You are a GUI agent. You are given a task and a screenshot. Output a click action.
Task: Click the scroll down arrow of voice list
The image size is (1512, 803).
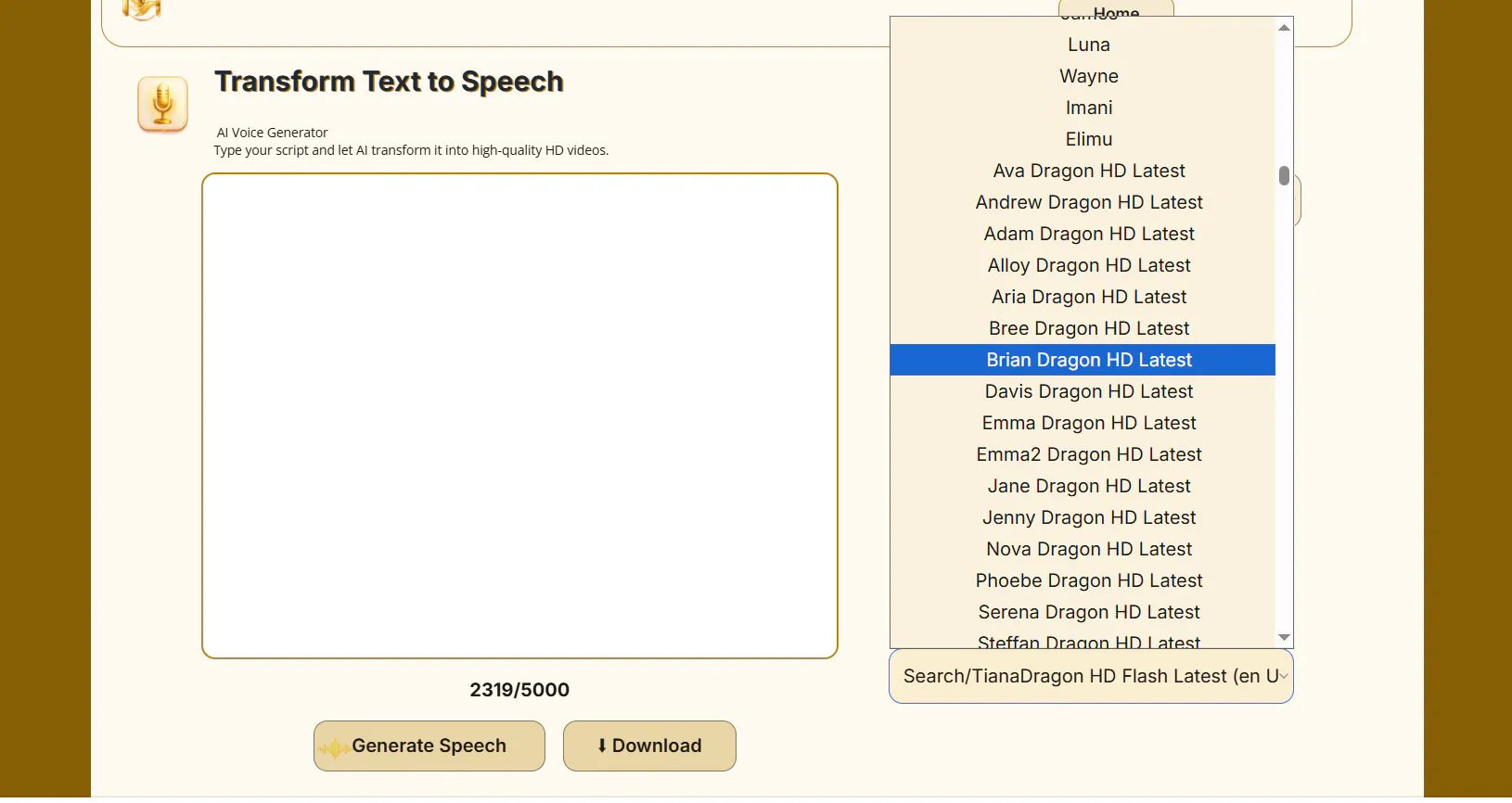1284,637
